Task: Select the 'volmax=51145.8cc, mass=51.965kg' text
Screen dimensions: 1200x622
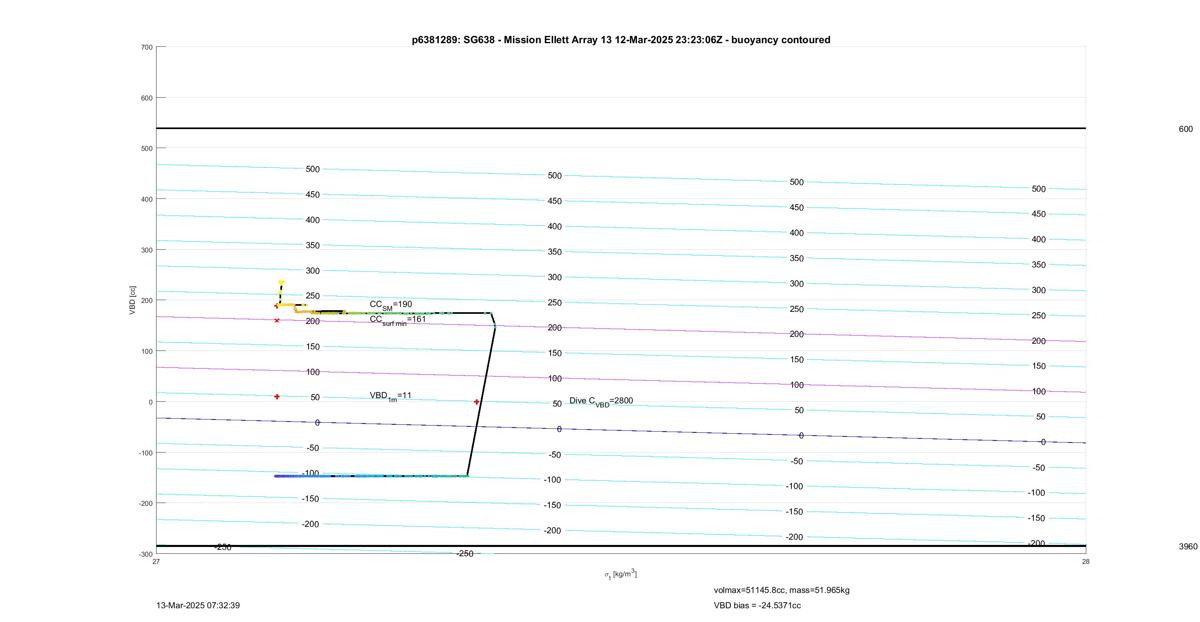Action: click(x=782, y=590)
